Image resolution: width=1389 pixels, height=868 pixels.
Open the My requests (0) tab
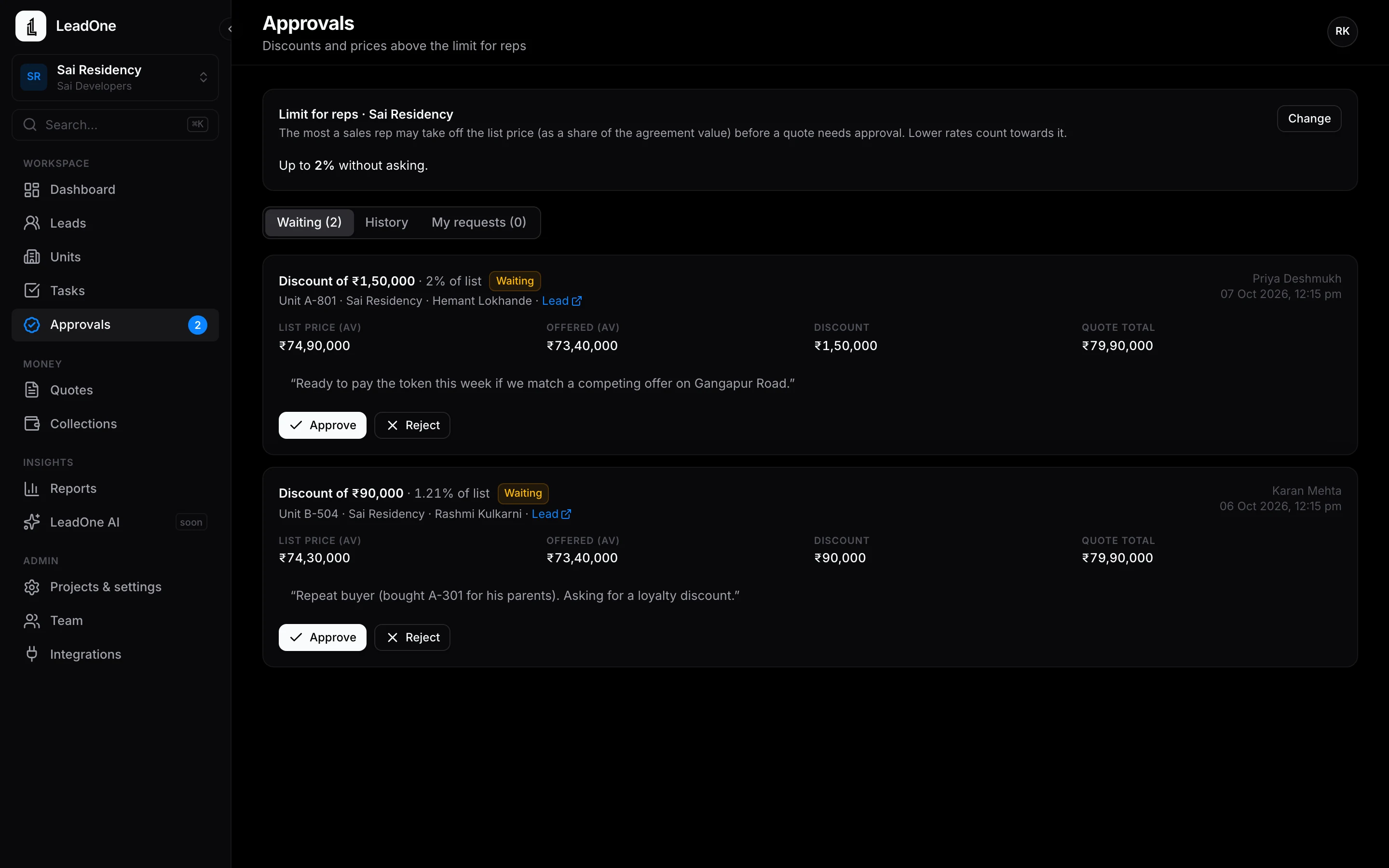click(x=479, y=223)
